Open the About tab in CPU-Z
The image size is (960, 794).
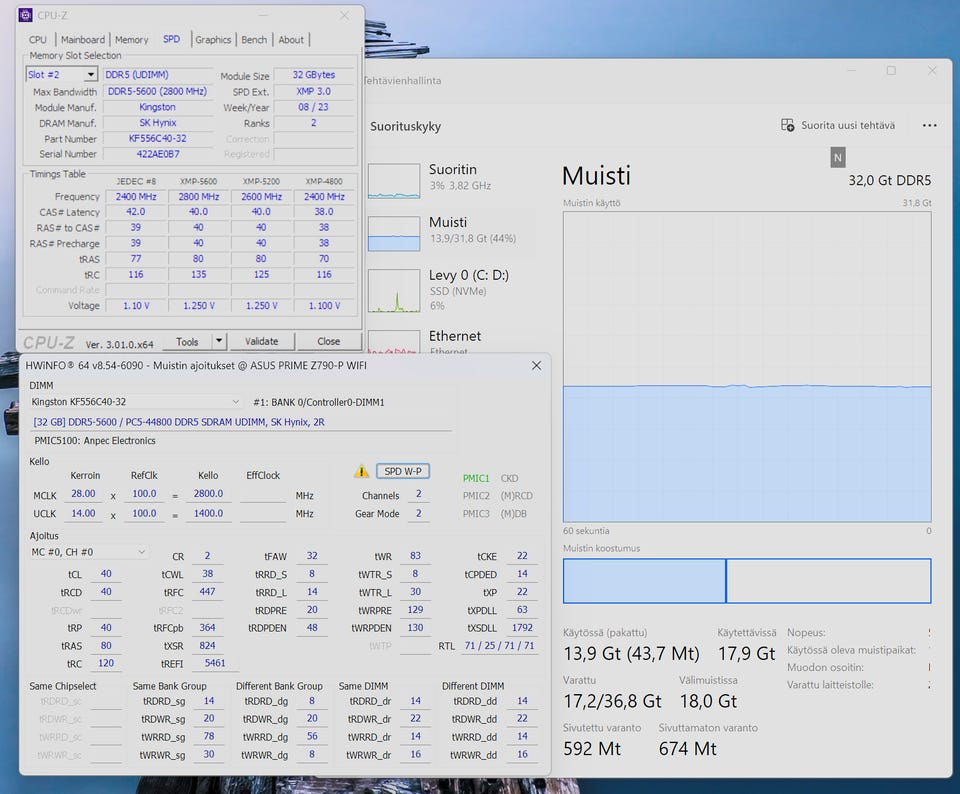(x=291, y=40)
